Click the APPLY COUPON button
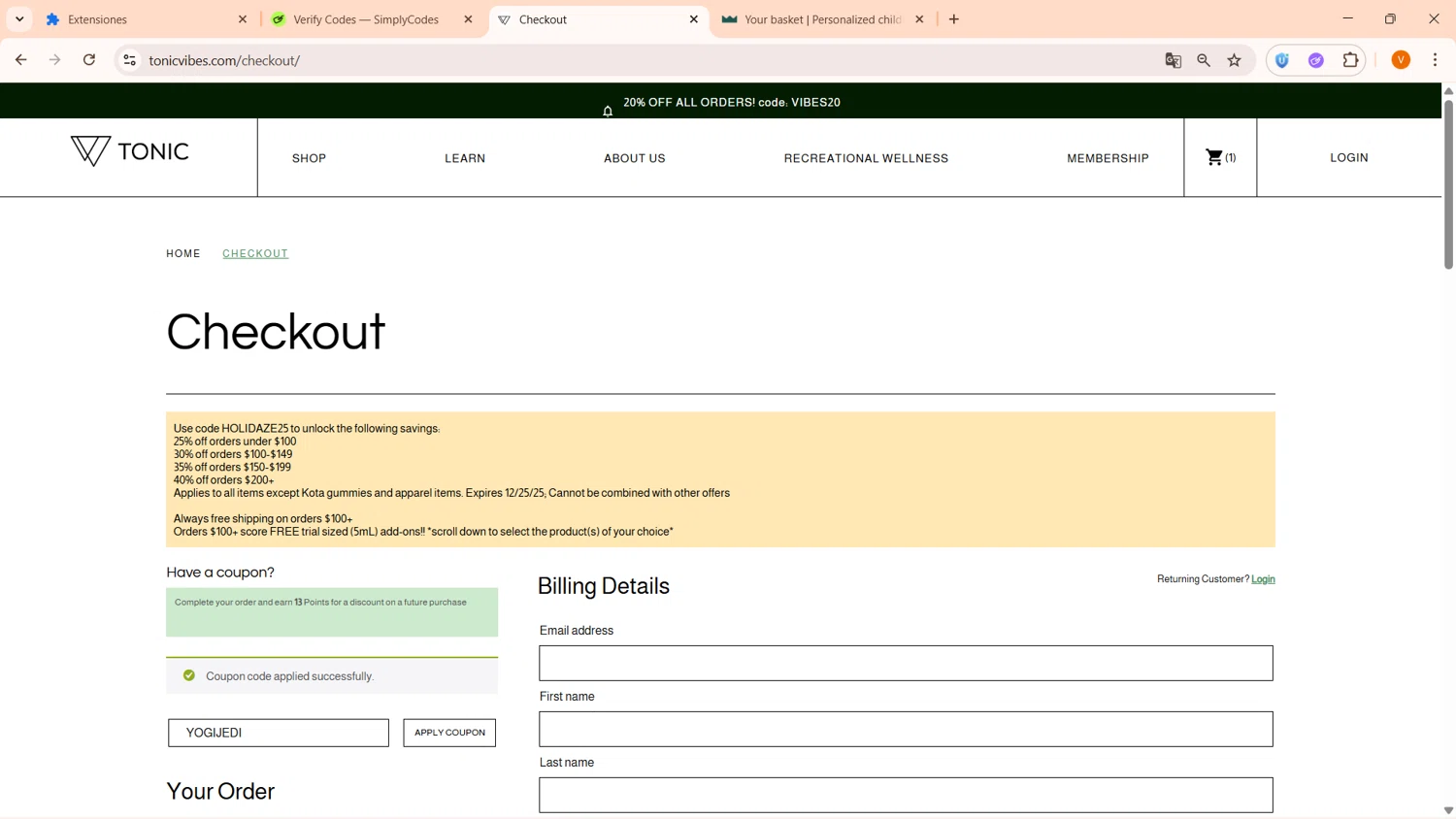 pos(449,733)
